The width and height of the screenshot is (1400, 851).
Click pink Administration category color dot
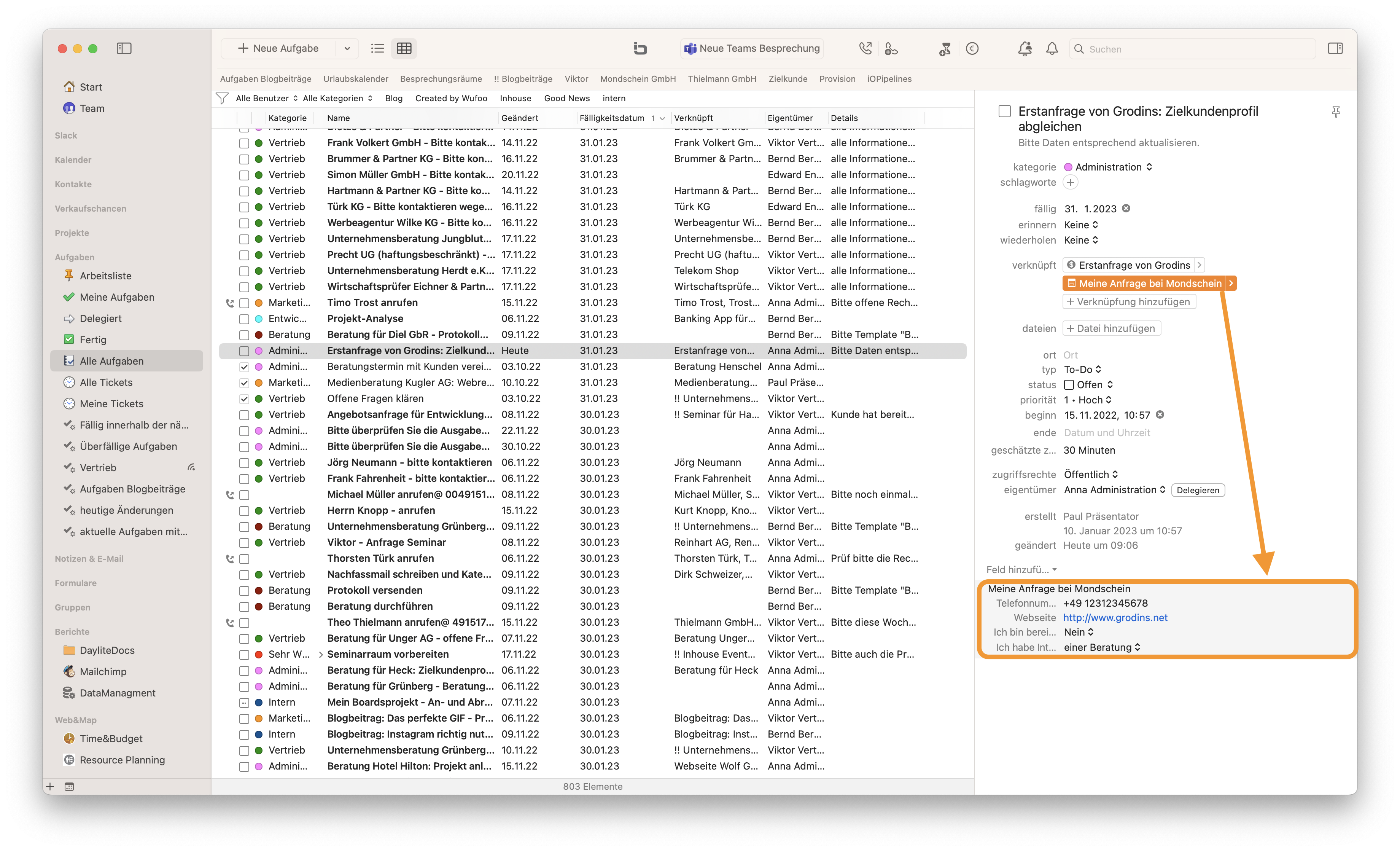pyautogui.click(x=1068, y=167)
